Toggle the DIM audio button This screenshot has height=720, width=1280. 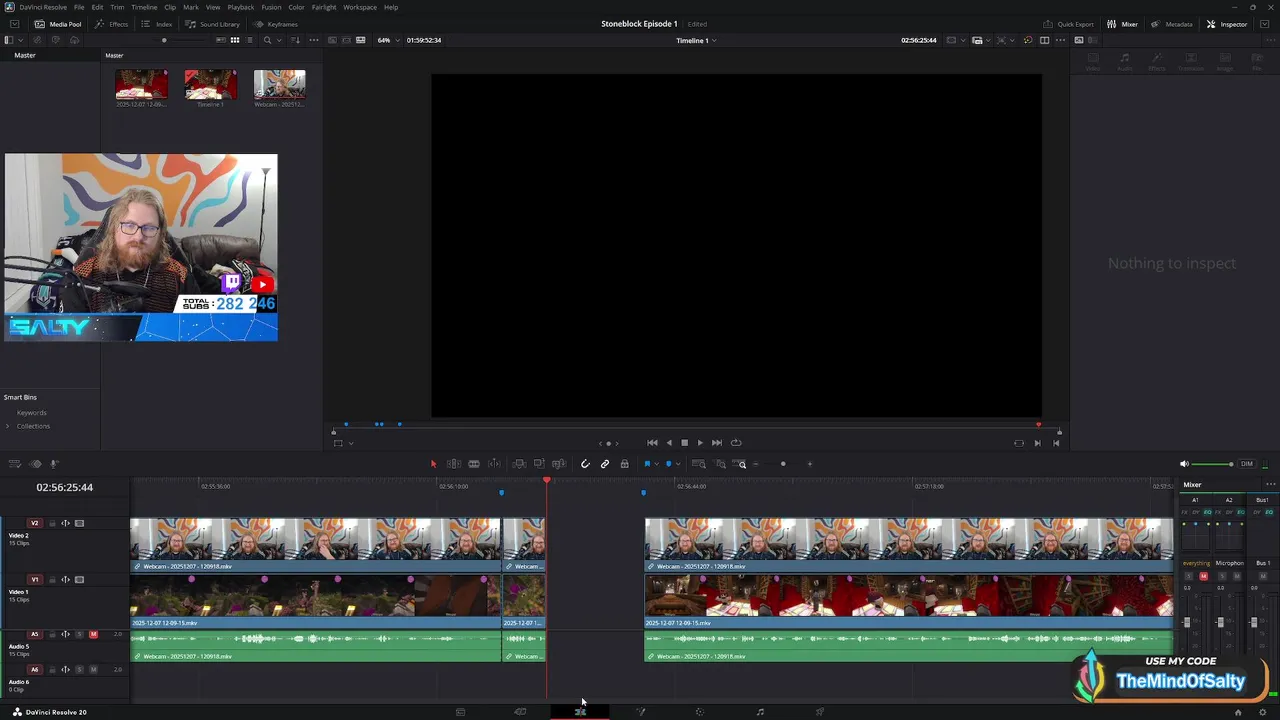(x=1247, y=464)
